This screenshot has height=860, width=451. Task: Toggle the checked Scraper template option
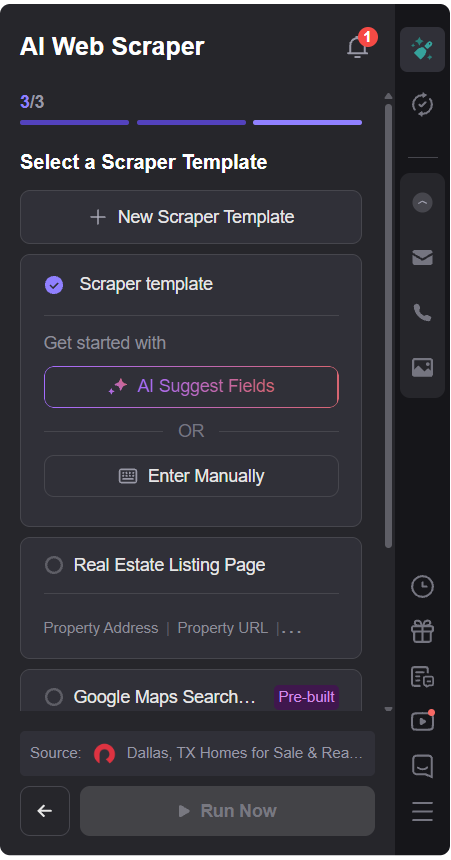tap(54, 285)
